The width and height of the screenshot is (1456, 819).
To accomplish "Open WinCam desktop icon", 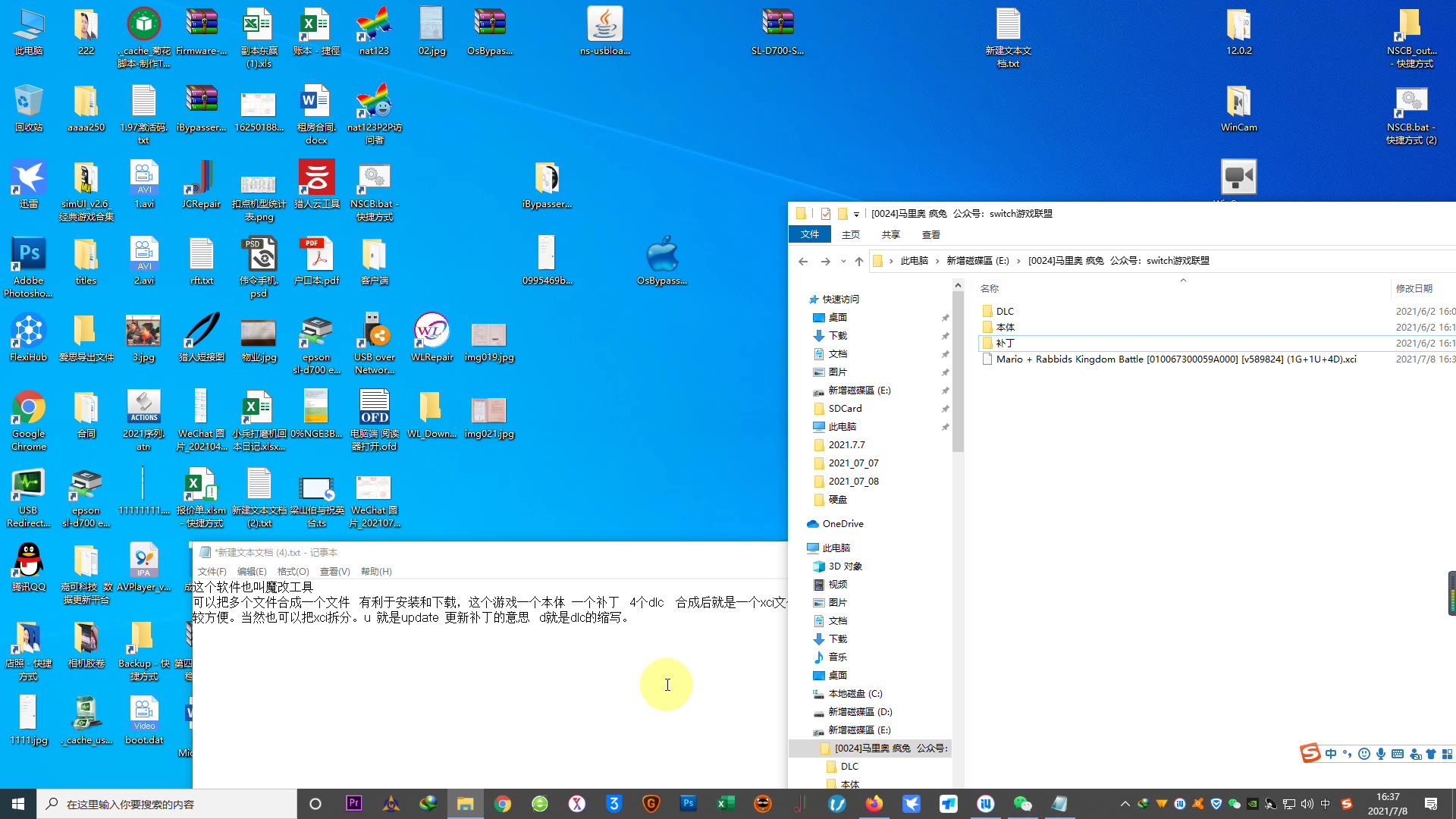I will (x=1239, y=108).
